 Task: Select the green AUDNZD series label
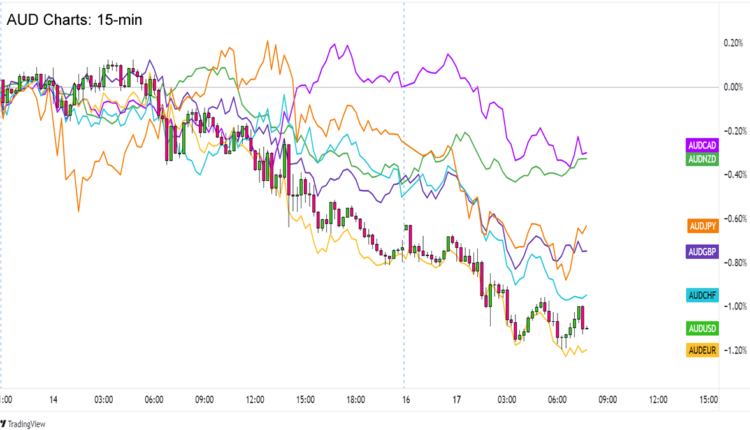click(701, 161)
